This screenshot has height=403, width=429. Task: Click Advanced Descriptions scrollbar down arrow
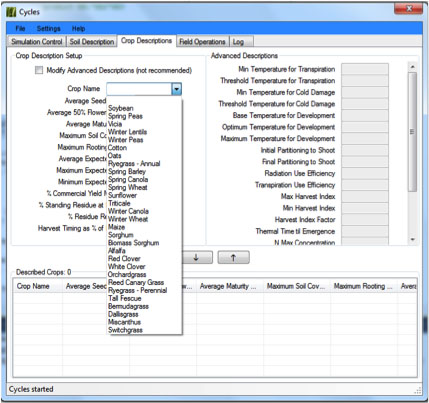click(x=413, y=239)
